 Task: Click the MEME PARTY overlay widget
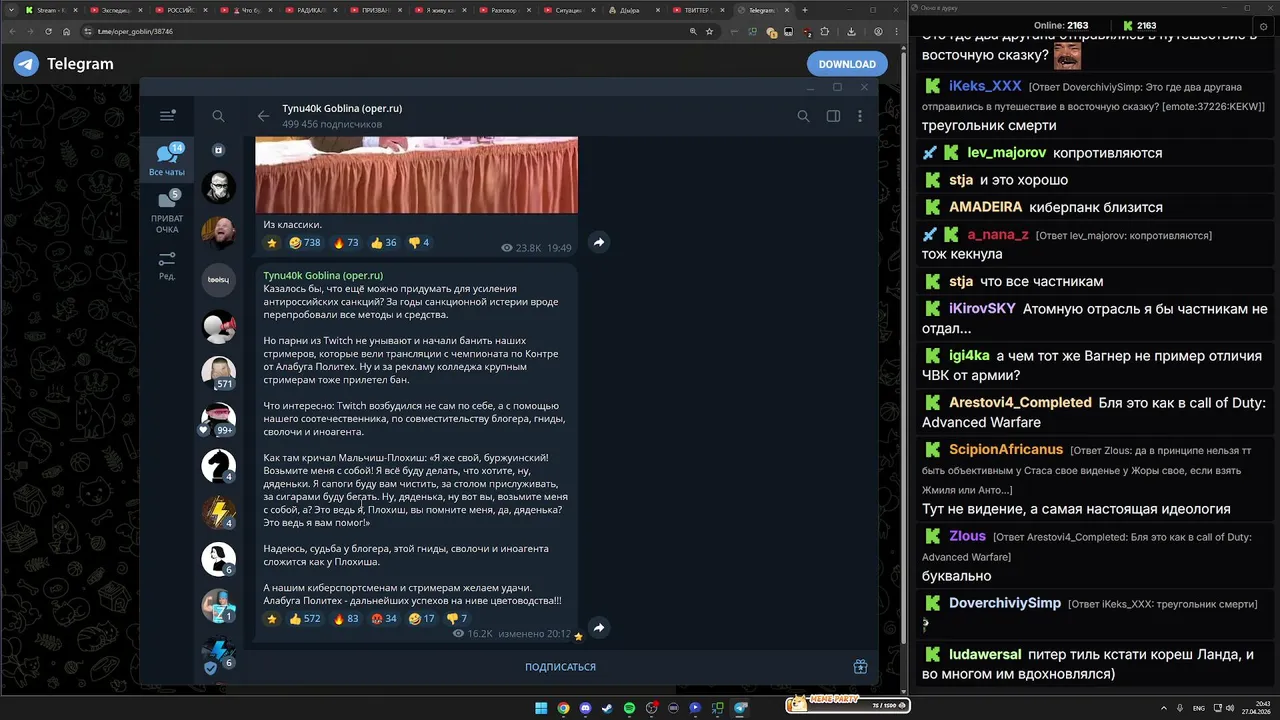pos(847,704)
